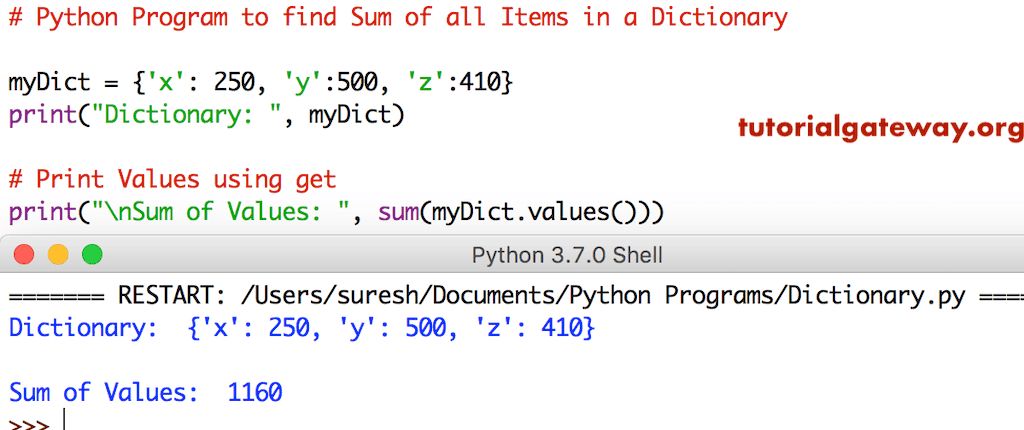Screen dimensions: 1024x430
Task: Click the comment '# Print Values using get'
Action: pyautogui.click(x=172, y=178)
